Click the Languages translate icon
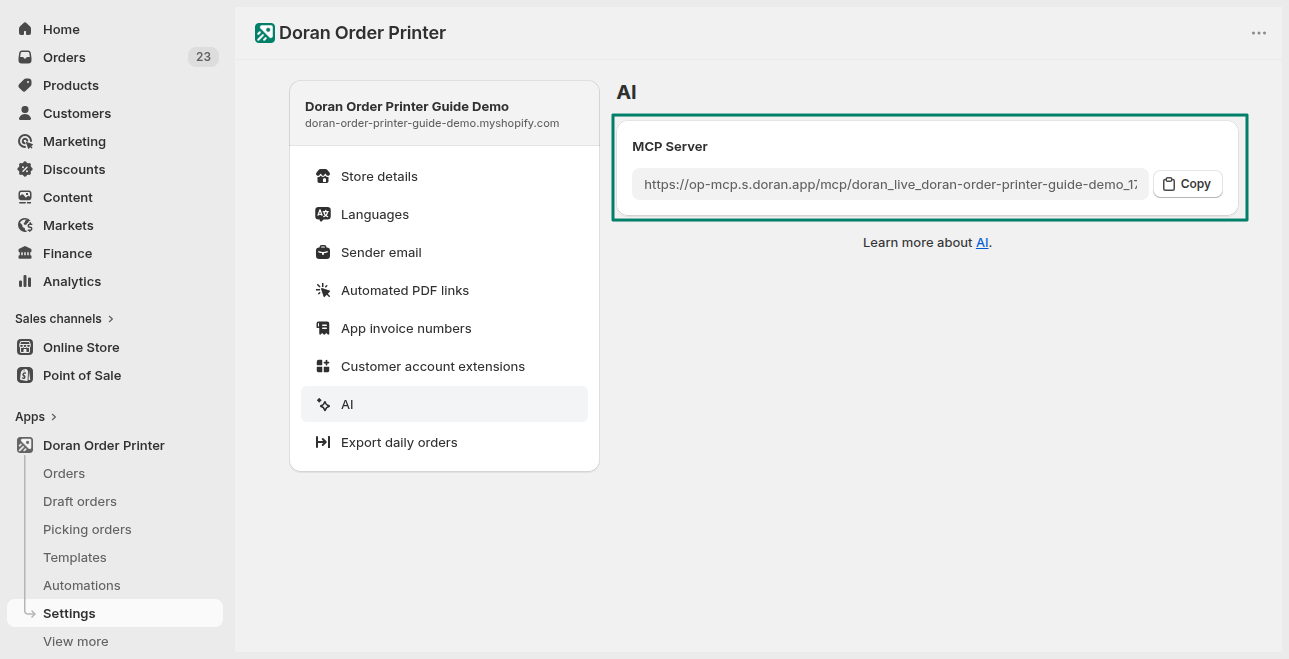The image size is (1289, 659). click(323, 214)
